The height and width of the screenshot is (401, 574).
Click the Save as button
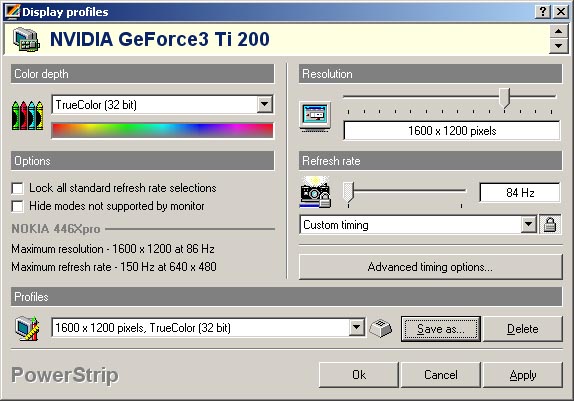click(441, 329)
